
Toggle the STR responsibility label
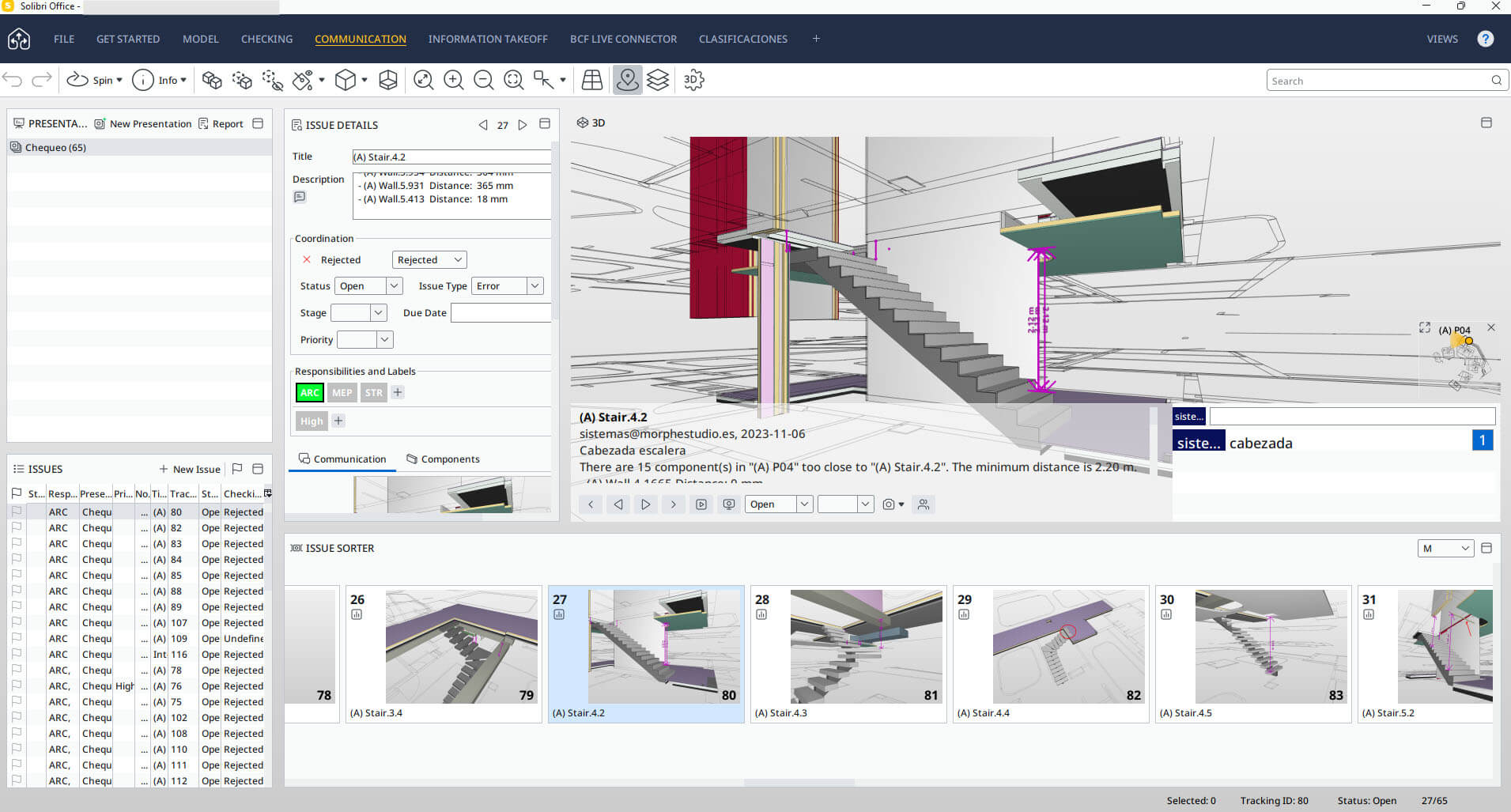(x=373, y=392)
